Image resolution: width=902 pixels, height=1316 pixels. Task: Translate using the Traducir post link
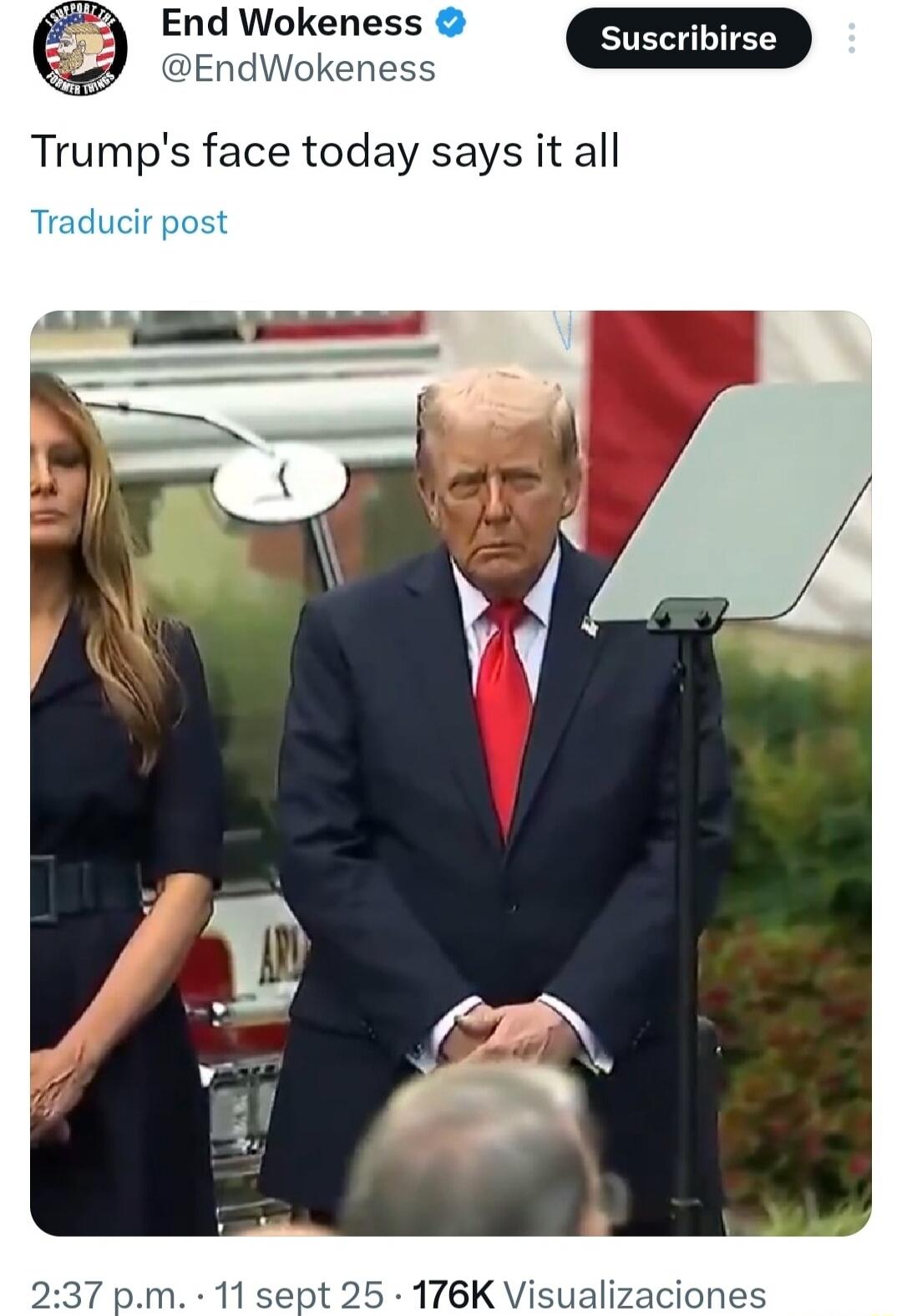pyautogui.click(x=129, y=222)
